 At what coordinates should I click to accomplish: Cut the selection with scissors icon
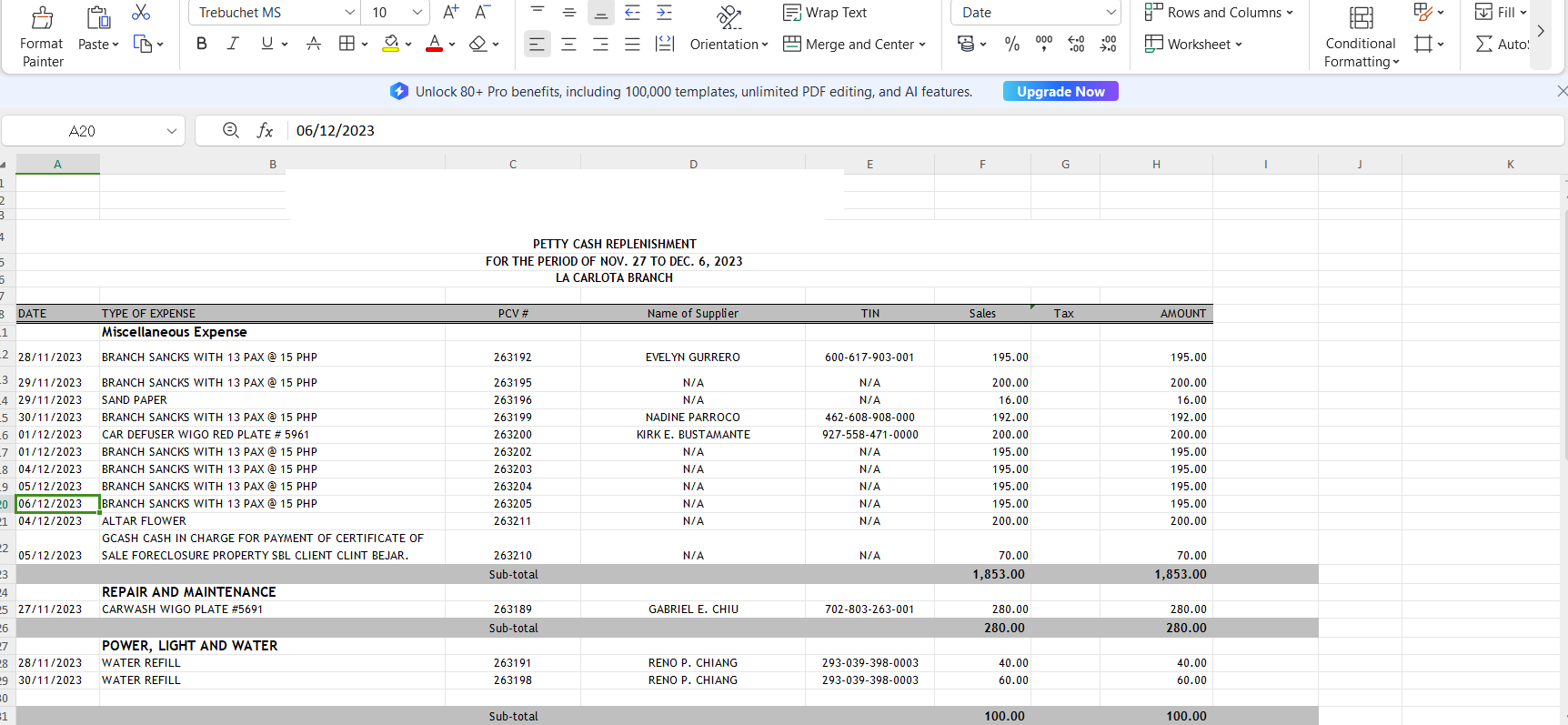pyautogui.click(x=141, y=13)
